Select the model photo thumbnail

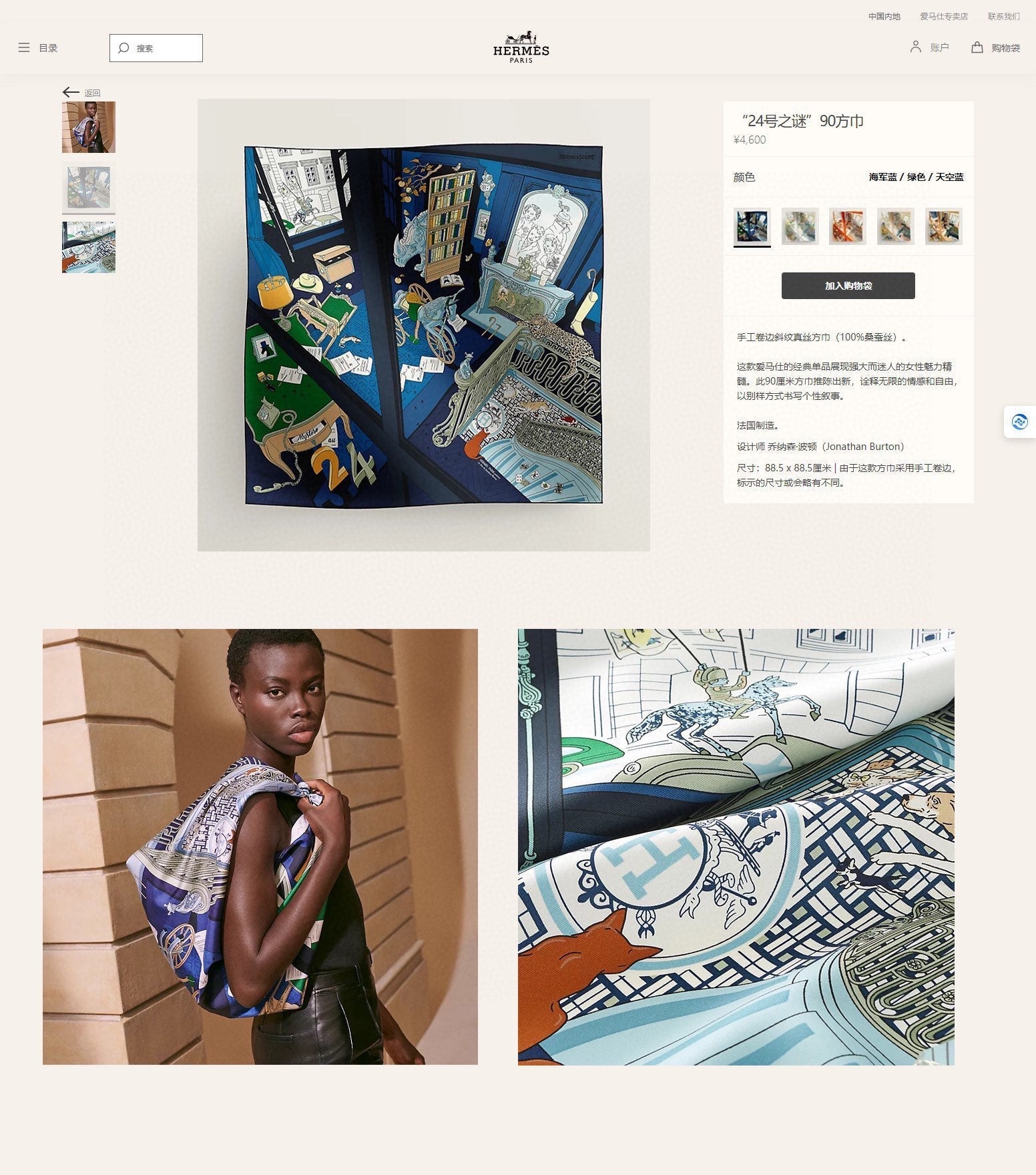[x=89, y=128]
